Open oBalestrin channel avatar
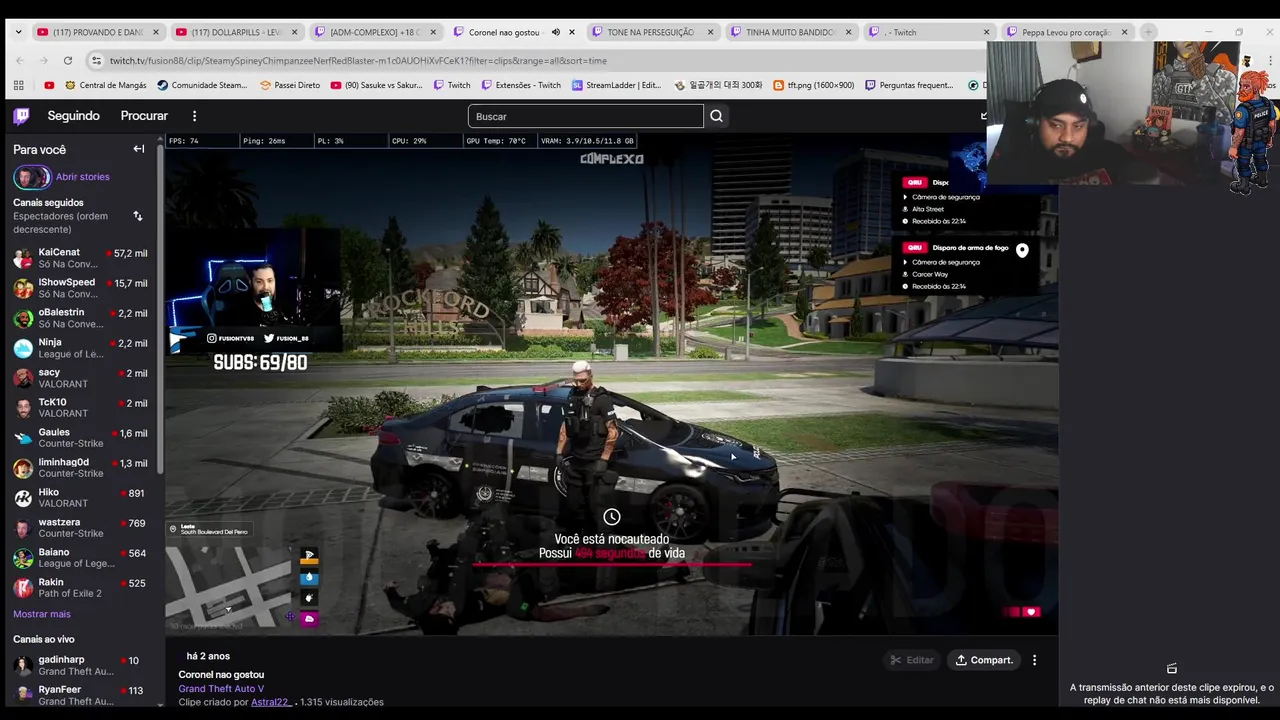 tap(23, 318)
